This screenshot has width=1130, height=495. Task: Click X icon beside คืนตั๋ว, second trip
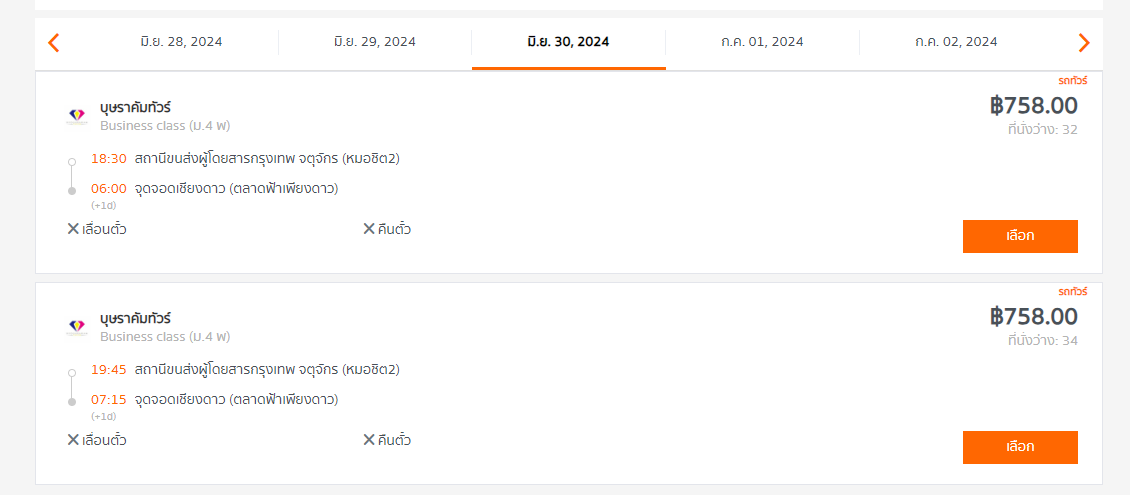point(369,440)
